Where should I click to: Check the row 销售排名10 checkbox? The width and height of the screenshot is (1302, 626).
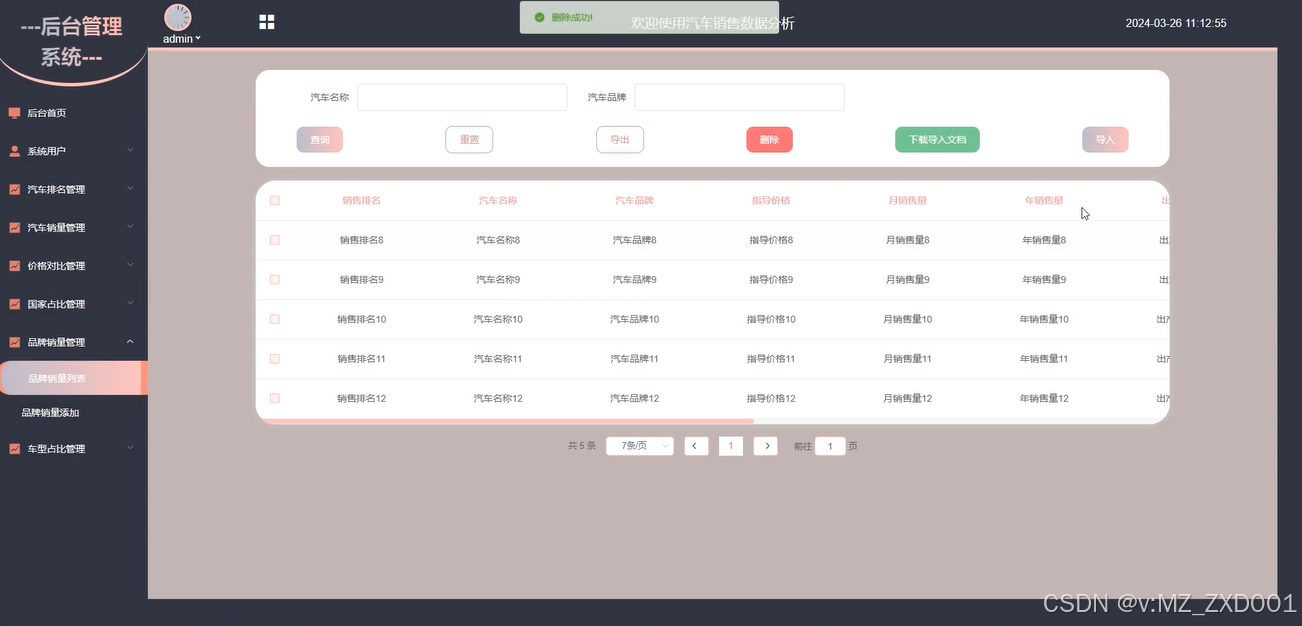(x=275, y=319)
